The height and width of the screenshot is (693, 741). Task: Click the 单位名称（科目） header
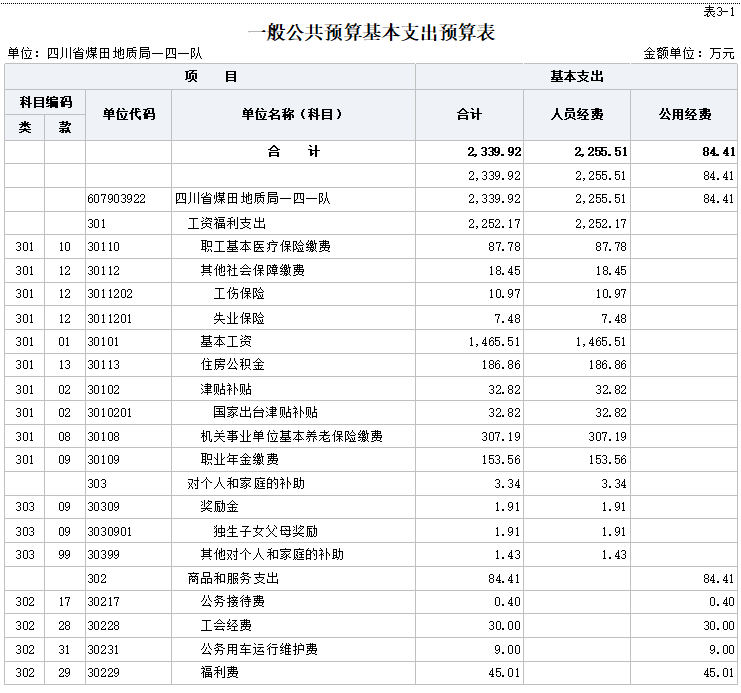292,114
